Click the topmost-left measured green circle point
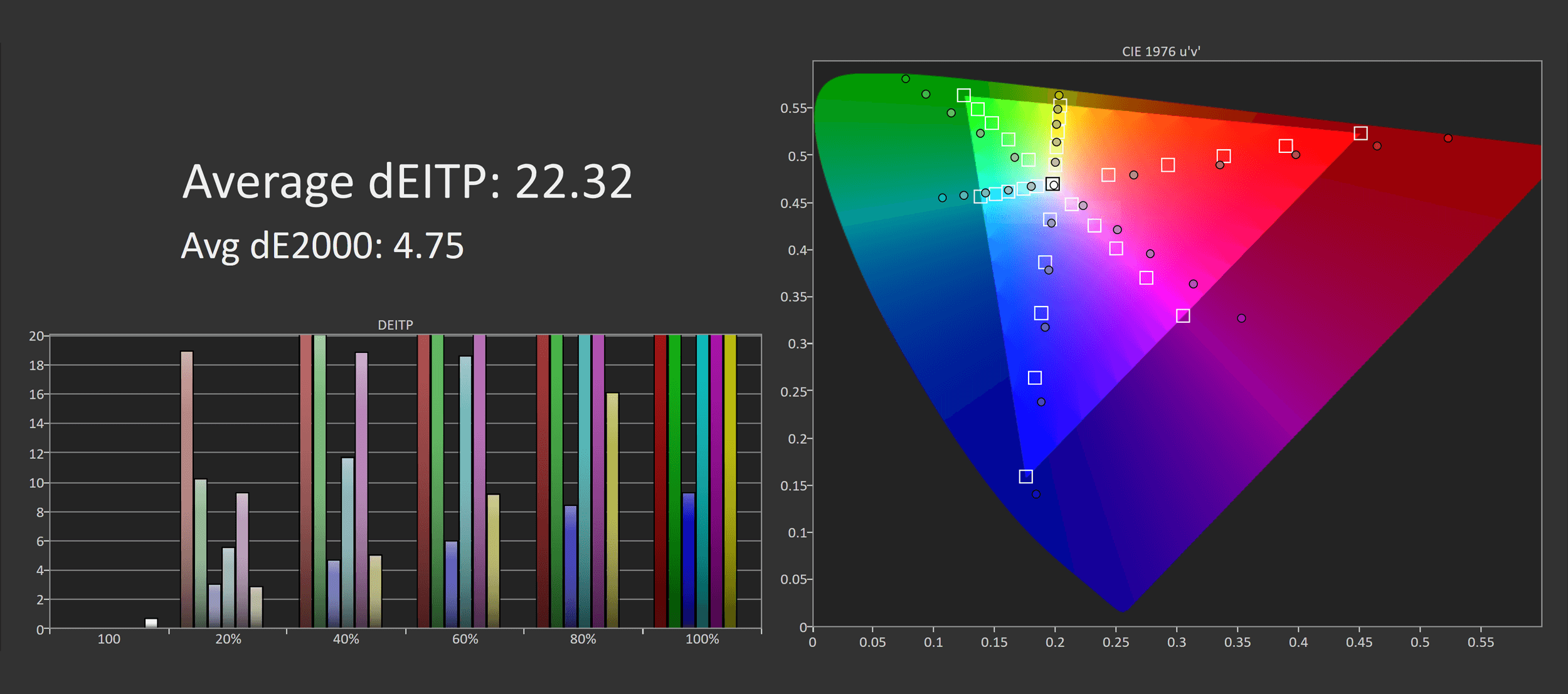 [906, 79]
